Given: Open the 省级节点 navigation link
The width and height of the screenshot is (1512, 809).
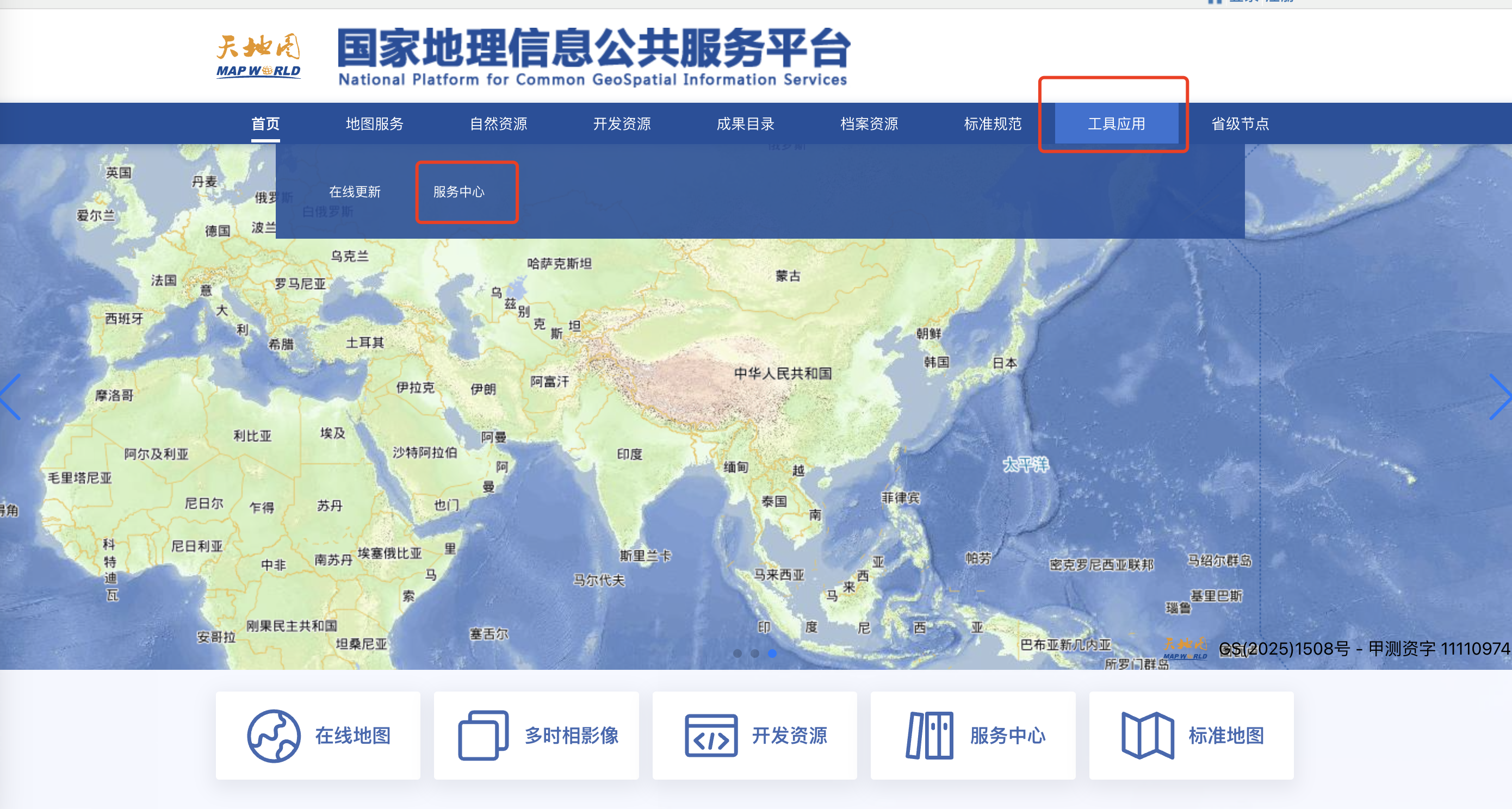Looking at the screenshot, I should pyautogui.click(x=1240, y=124).
